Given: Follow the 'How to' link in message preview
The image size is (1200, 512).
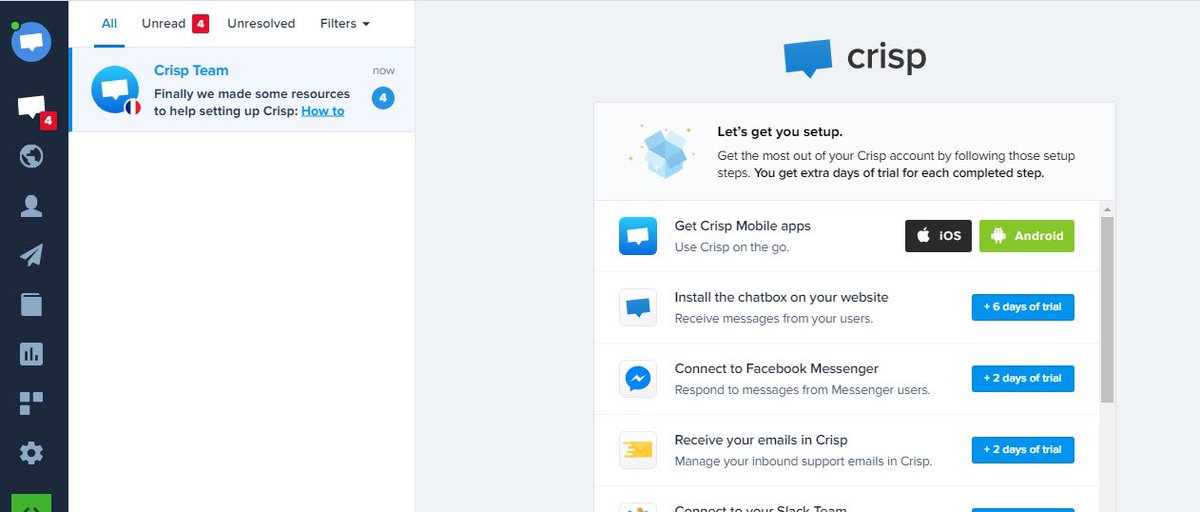Looking at the screenshot, I should coord(323,111).
